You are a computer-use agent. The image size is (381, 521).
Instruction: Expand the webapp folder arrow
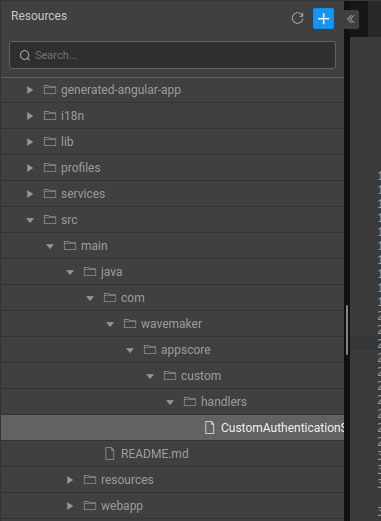pyautogui.click(x=70, y=506)
